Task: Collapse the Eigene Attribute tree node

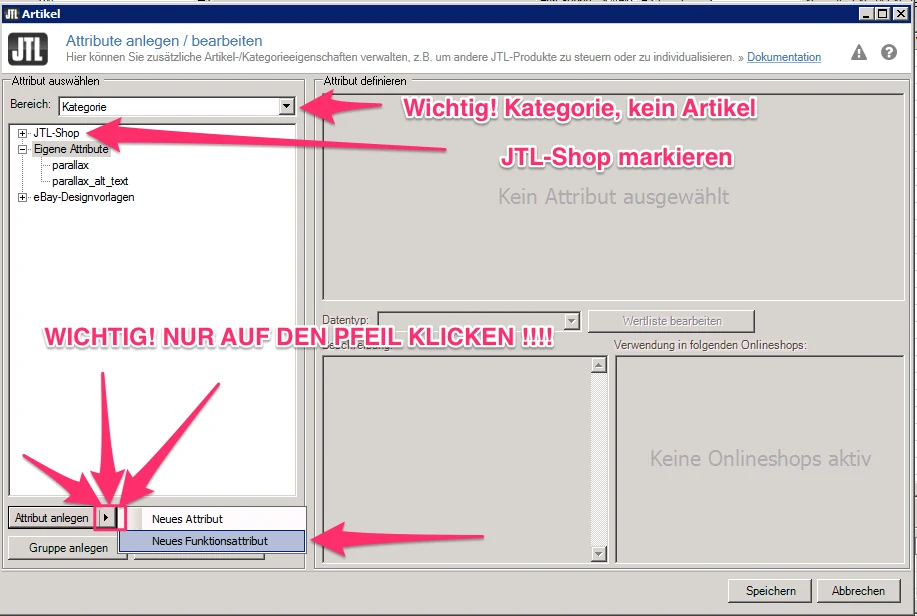Action: click(x=22, y=149)
